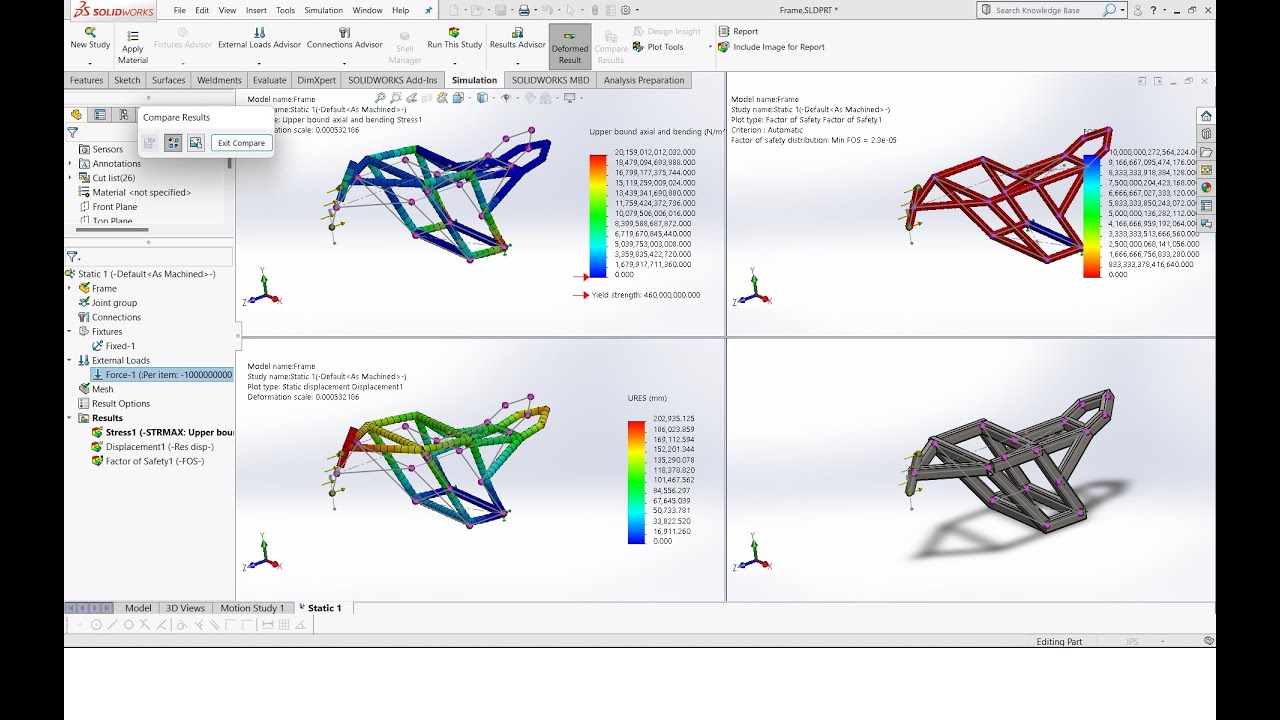Click the simulation tree filter funnel
This screenshot has width=1280, height=720.
click(x=72, y=257)
